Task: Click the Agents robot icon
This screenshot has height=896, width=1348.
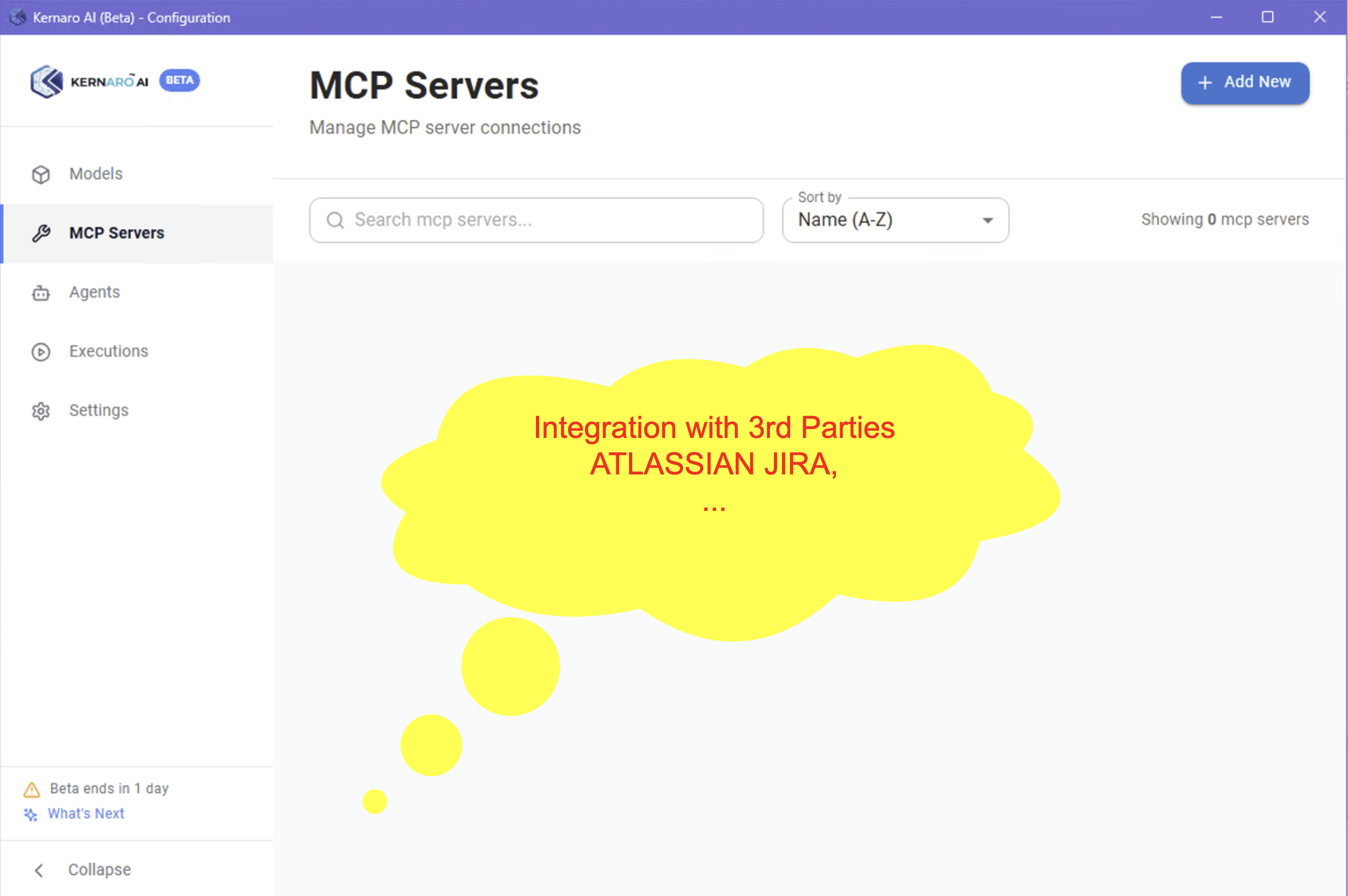Action: (41, 292)
